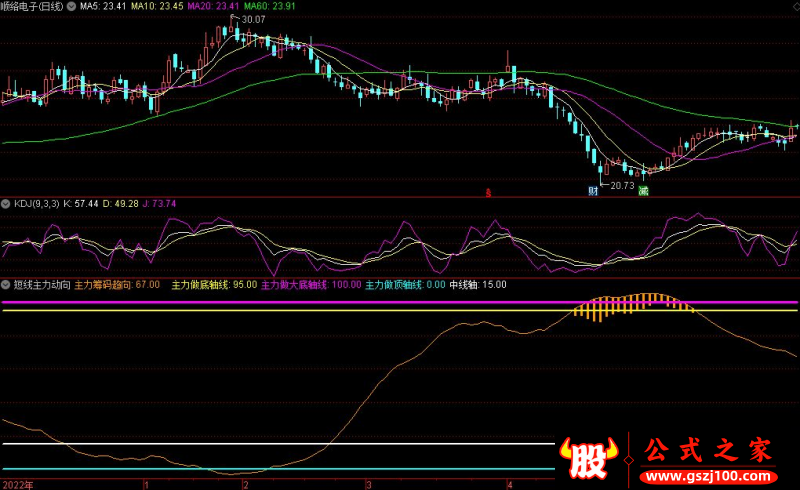
Task: Click the green 减 shareholding reduction marker
Action: (x=643, y=190)
